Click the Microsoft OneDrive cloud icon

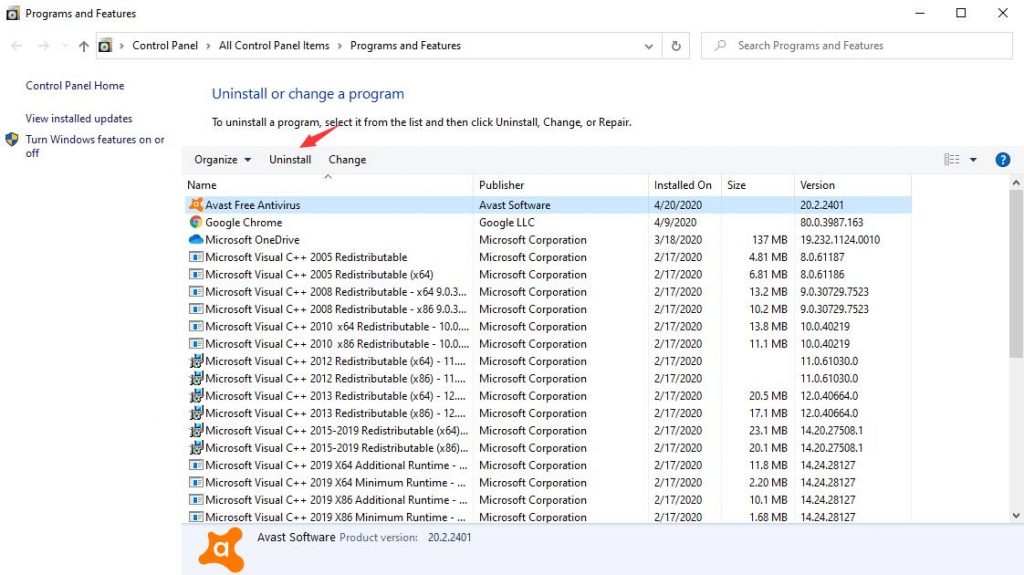196,240
